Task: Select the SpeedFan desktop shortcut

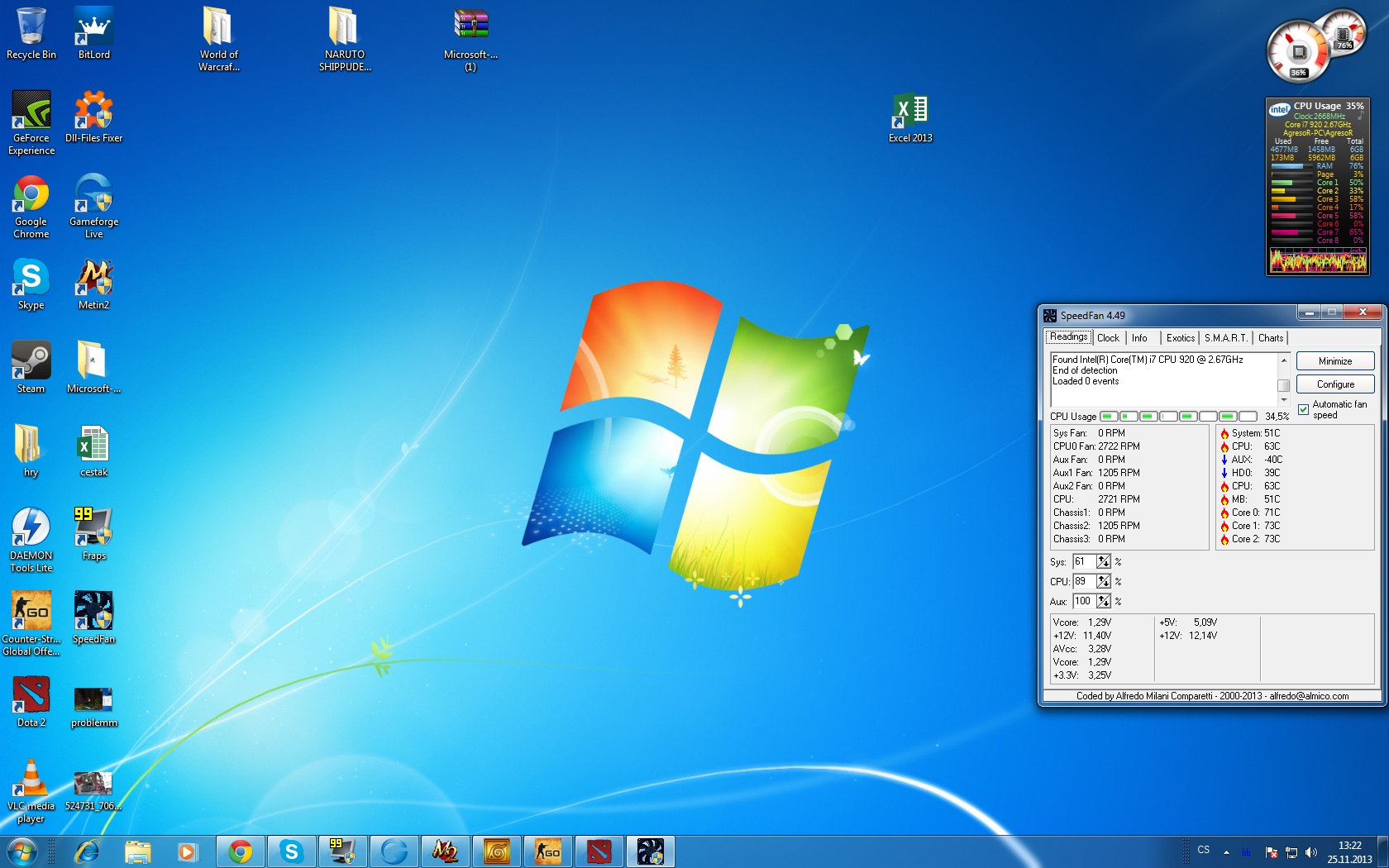Action: coord(94,618)
